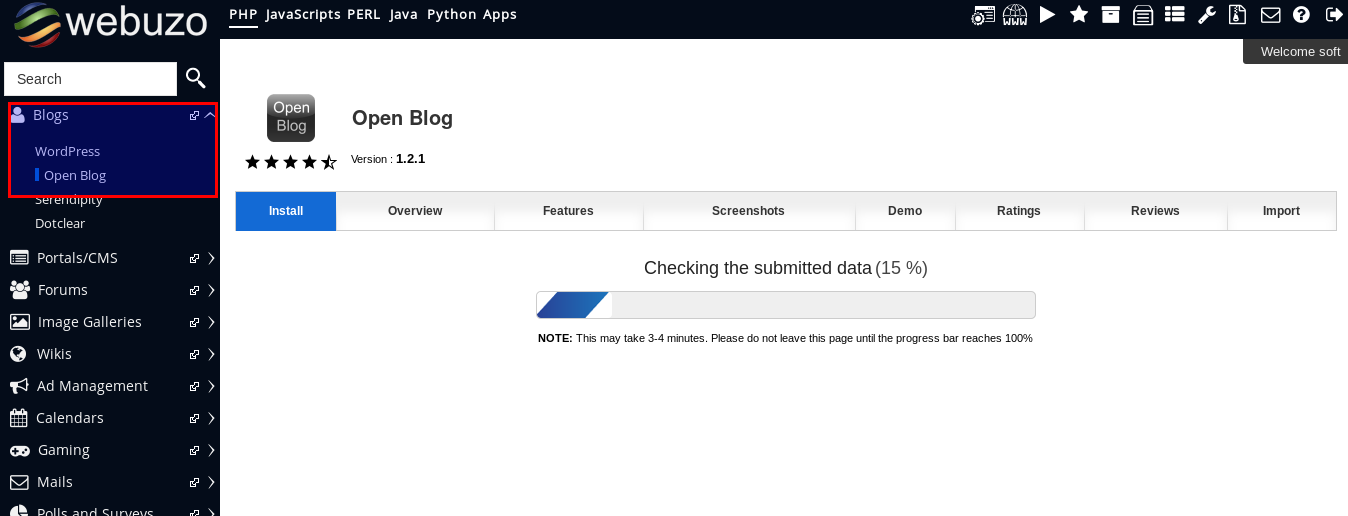Image resolution: width=1348 pixels, height=516 pixels.
Task: Expand the Gaming category chevron
Action: 211,450
